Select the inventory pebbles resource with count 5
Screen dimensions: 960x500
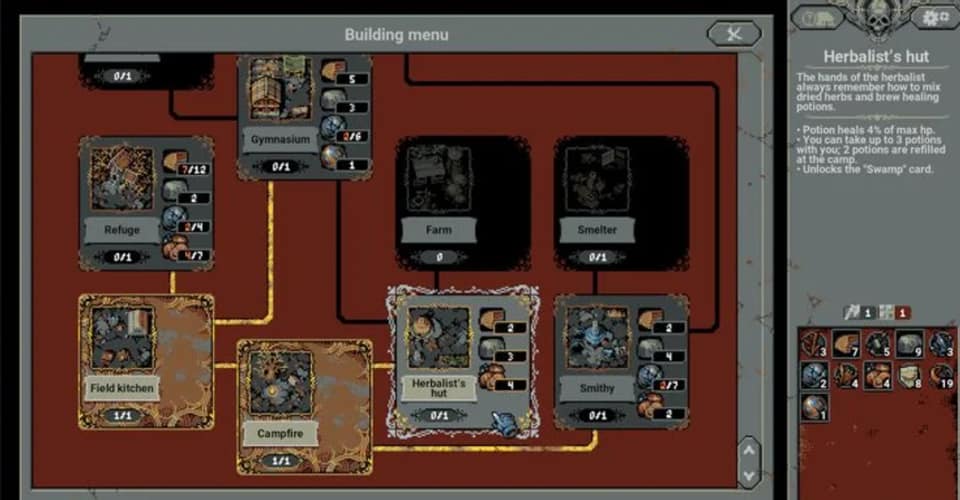[x=878, y=344]
